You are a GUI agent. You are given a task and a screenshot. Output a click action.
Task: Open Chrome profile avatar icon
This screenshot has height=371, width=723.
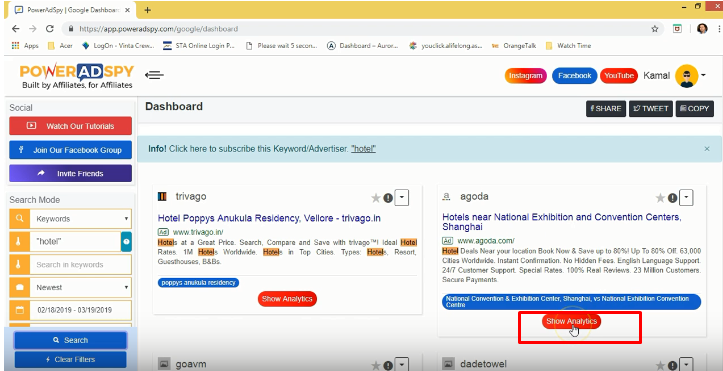click(x=702, y=29)
